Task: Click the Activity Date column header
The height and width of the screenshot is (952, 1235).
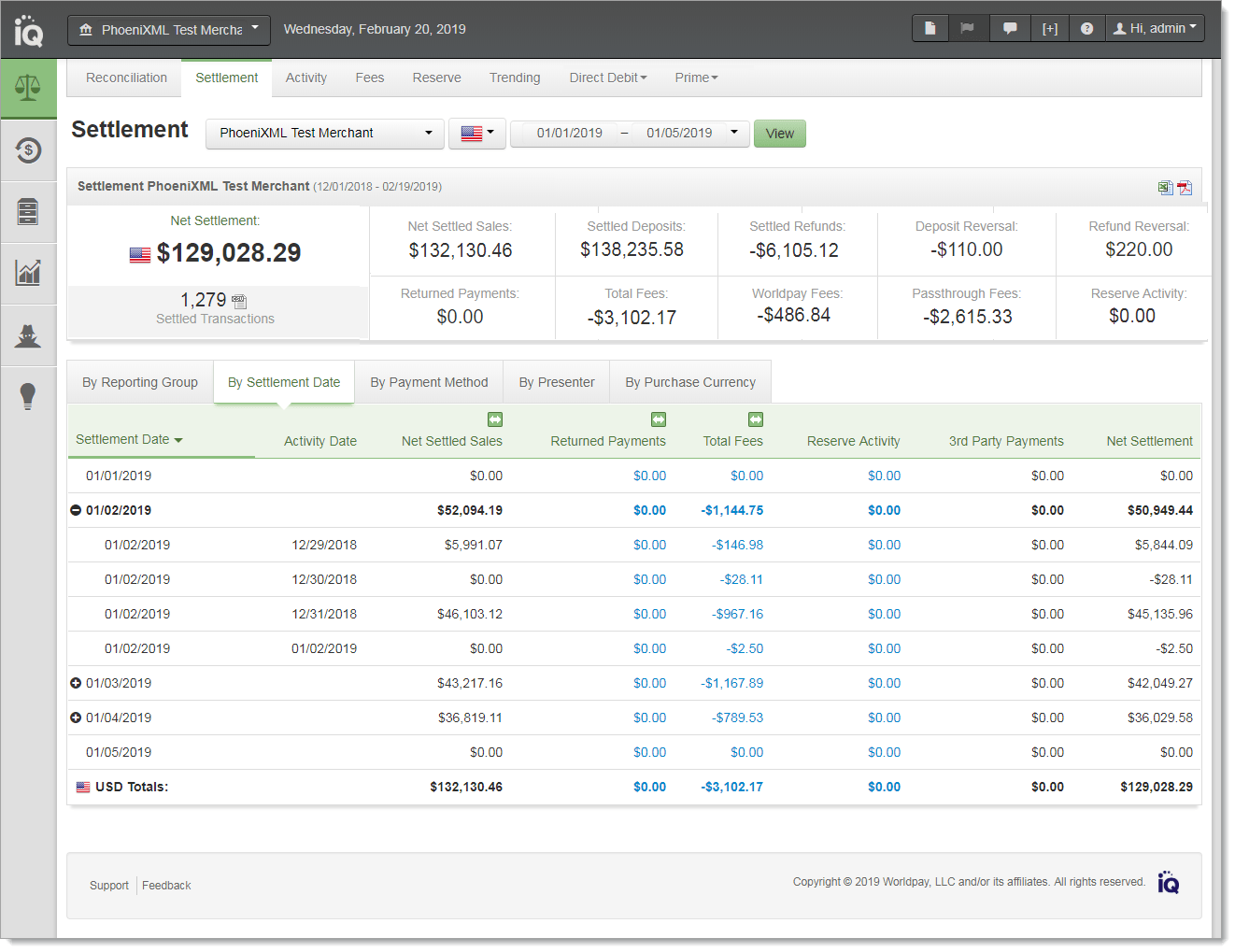Action: [x=320, y=441]
